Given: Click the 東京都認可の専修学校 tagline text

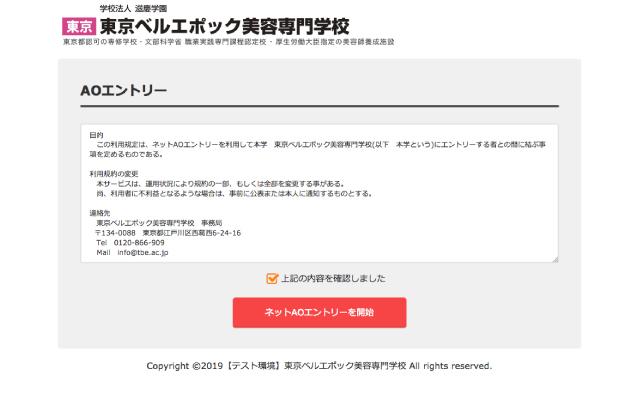Looking at the screenshot, I should tap(229, 42).
